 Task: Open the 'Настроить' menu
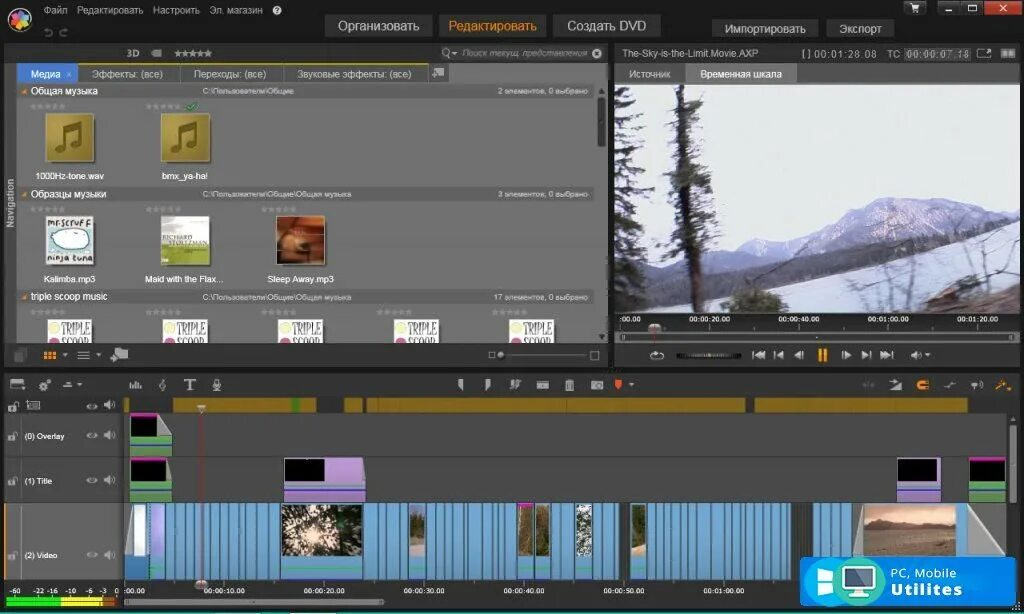pos(176,10)
